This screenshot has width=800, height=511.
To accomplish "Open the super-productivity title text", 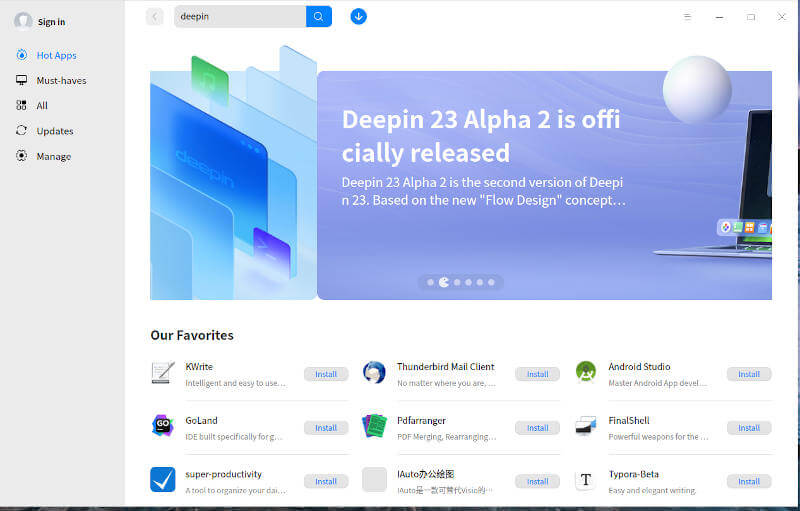I will tap(223, 474).
